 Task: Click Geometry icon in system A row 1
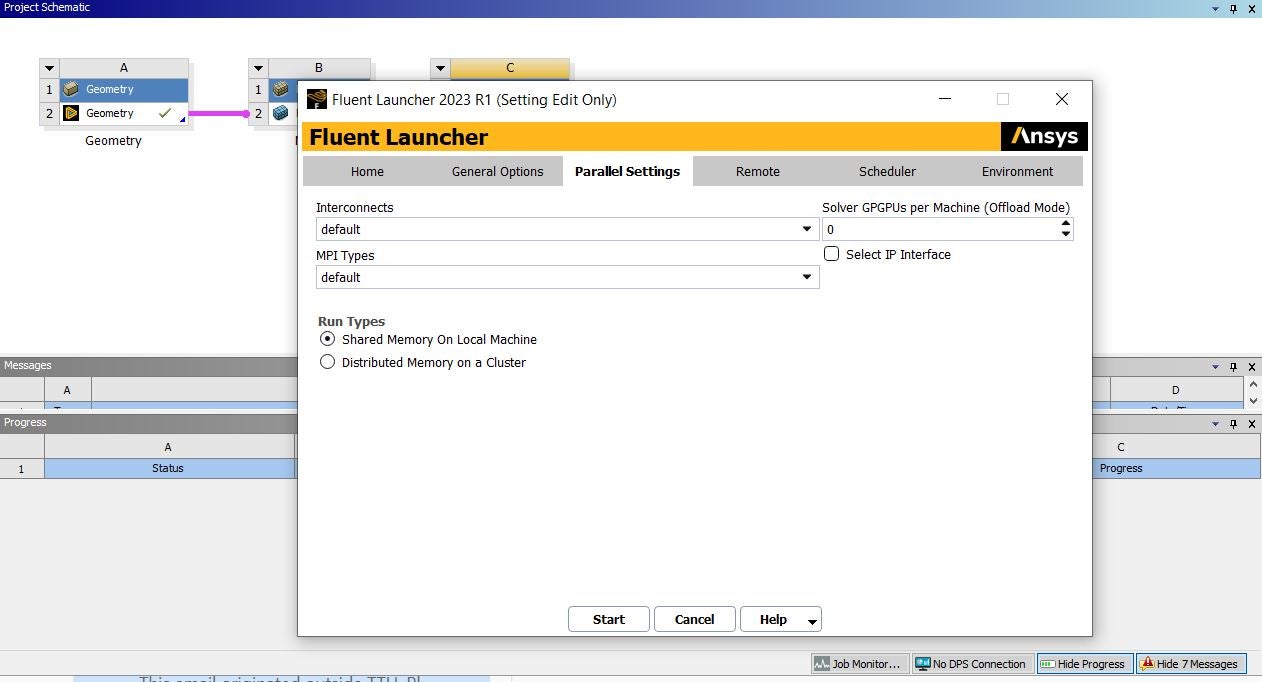(x=71, y=90)
